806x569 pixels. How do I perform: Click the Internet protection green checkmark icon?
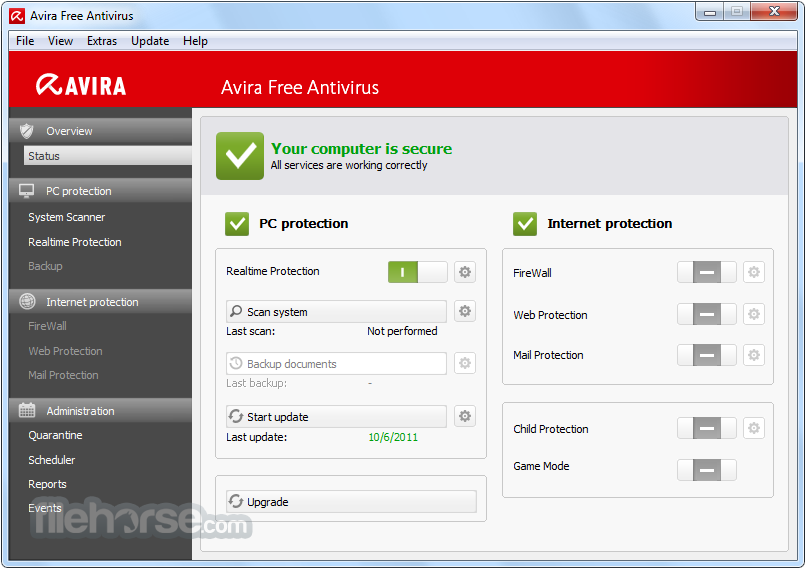(525, 224)
